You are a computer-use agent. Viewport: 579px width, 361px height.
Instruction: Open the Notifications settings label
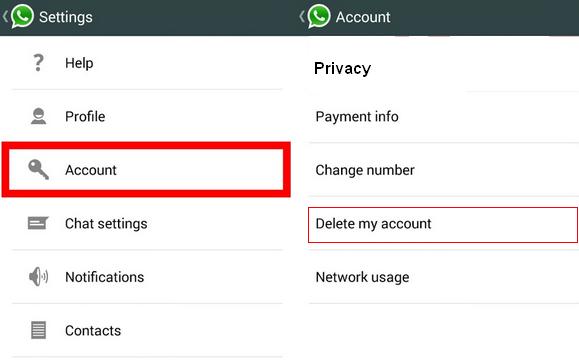click(105, 277)
